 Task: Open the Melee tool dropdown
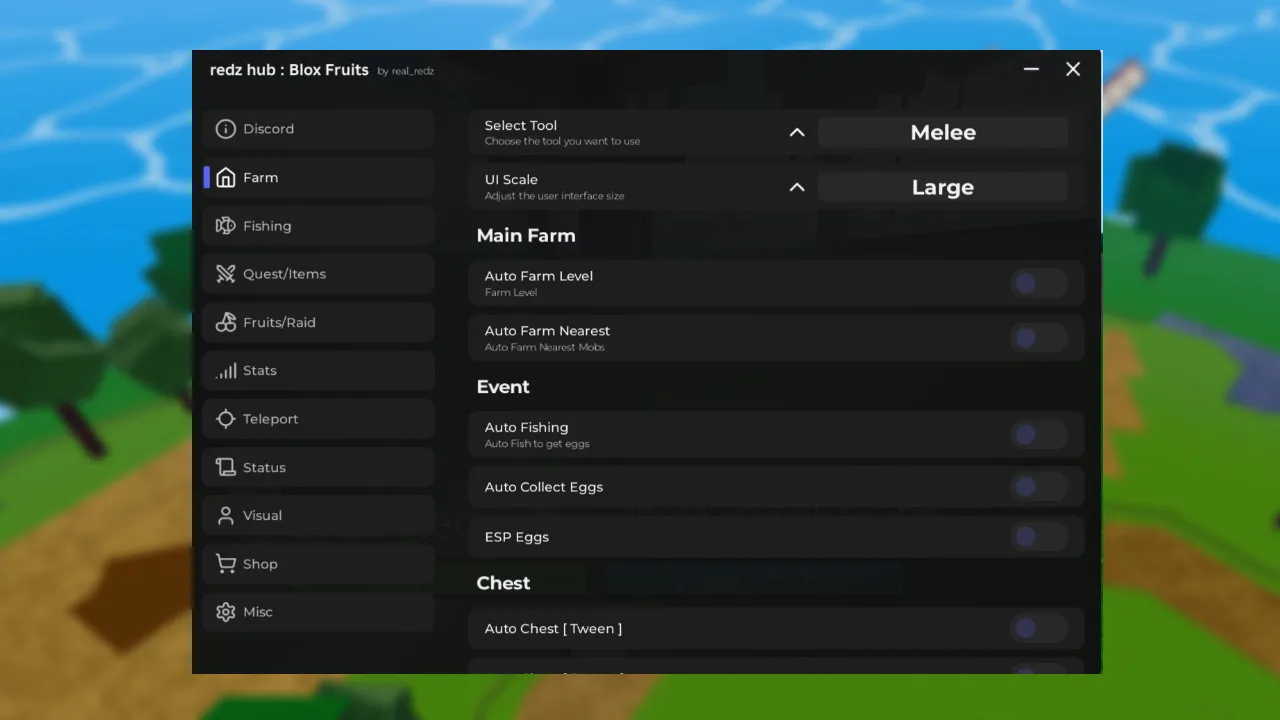[942, 132]
